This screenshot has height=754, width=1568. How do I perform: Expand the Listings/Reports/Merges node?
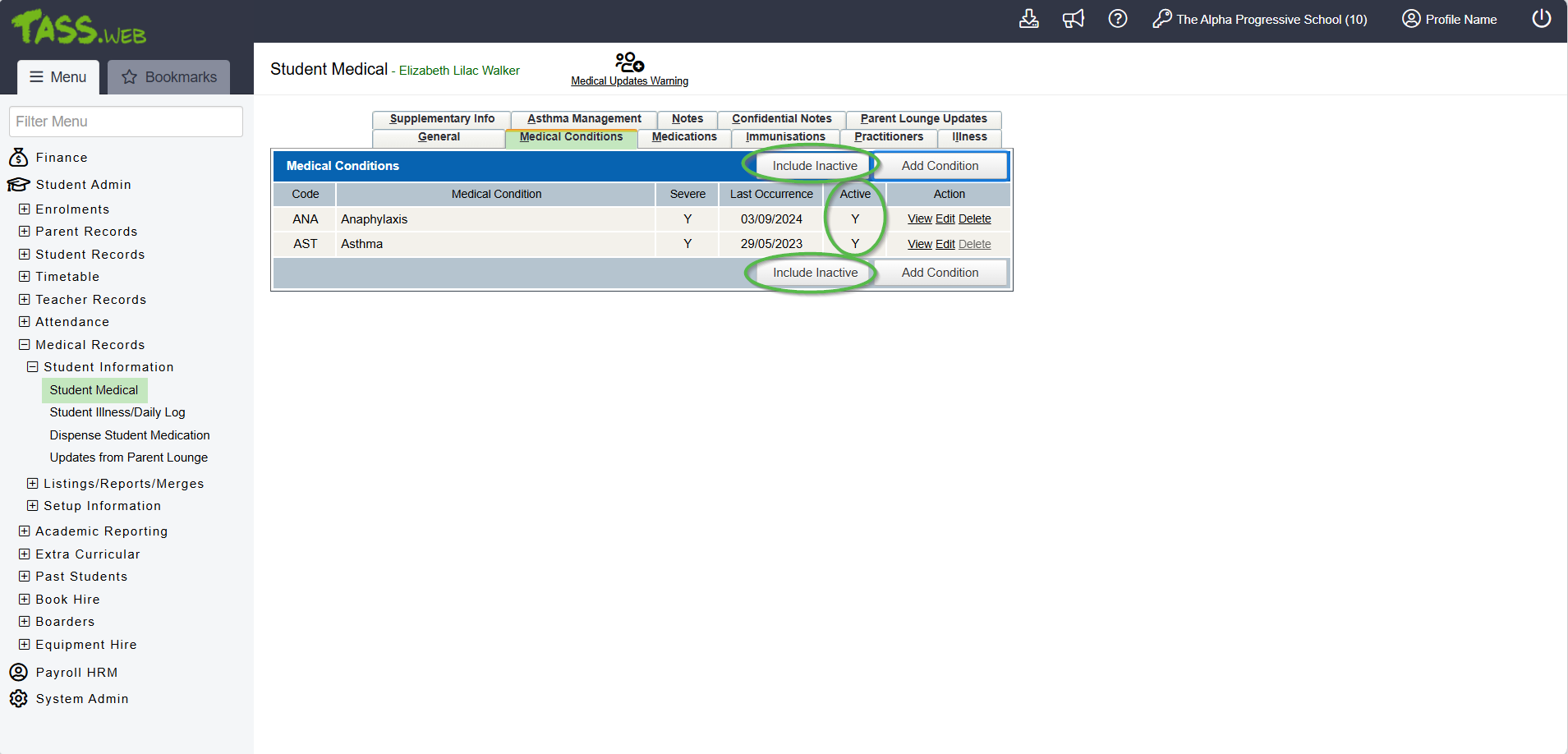(33, 484)
